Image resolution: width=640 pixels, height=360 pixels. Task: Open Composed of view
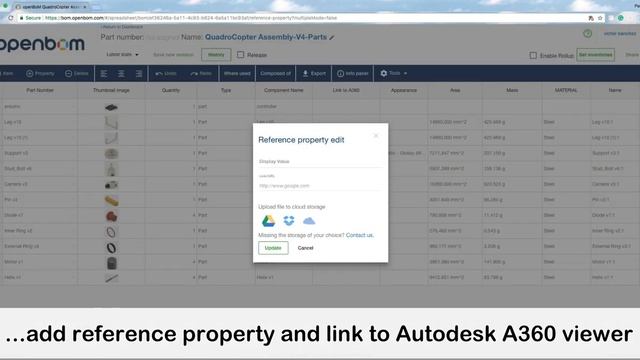[276, 73]
